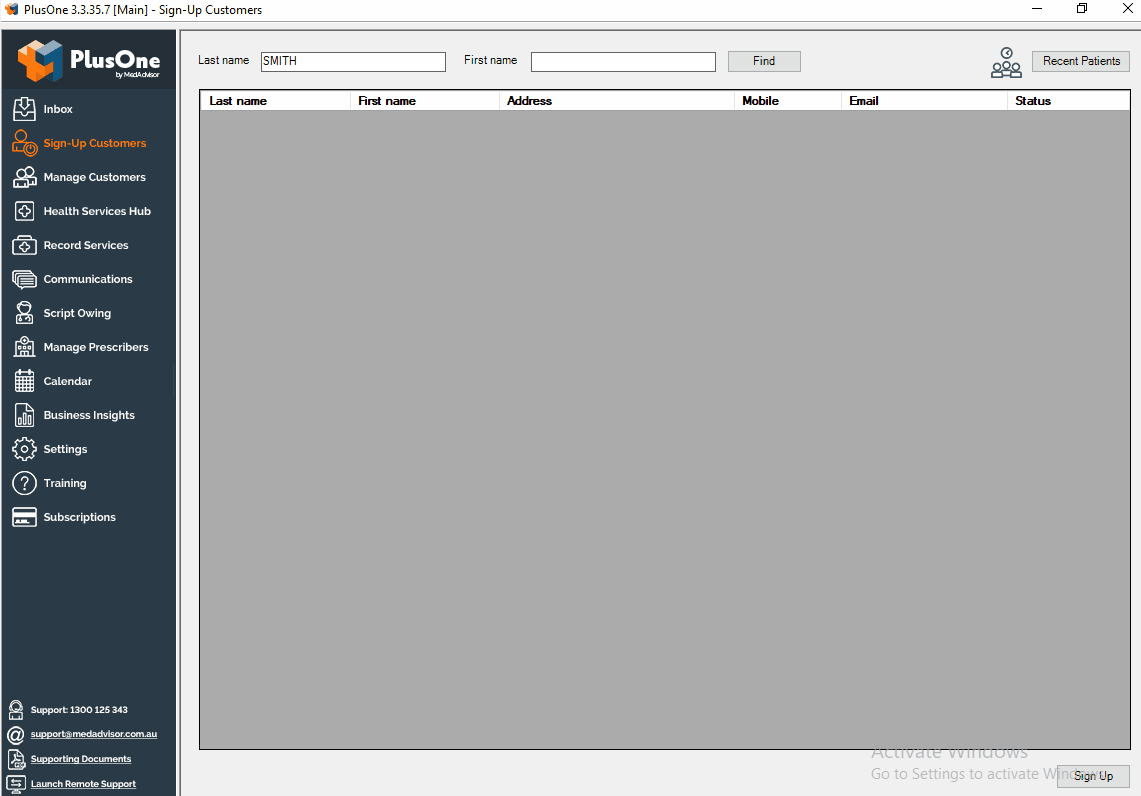Screen dimensions: 1141x796
Task: Sort by First name column header
Action: 424,101
